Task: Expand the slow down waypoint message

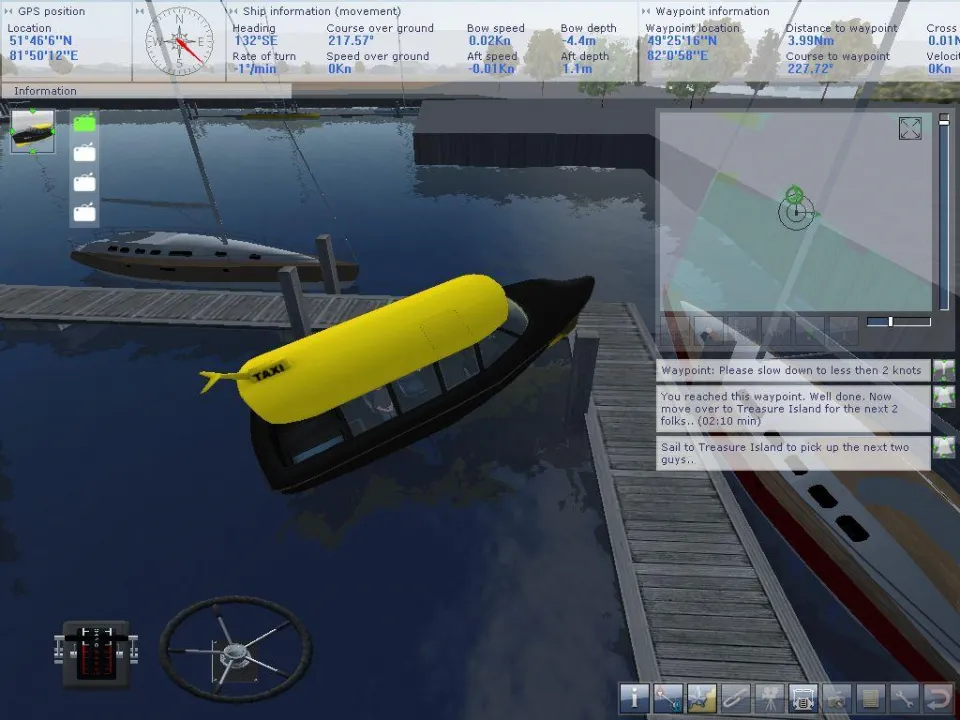Action: pyautogui.click(x=943, y=371)
